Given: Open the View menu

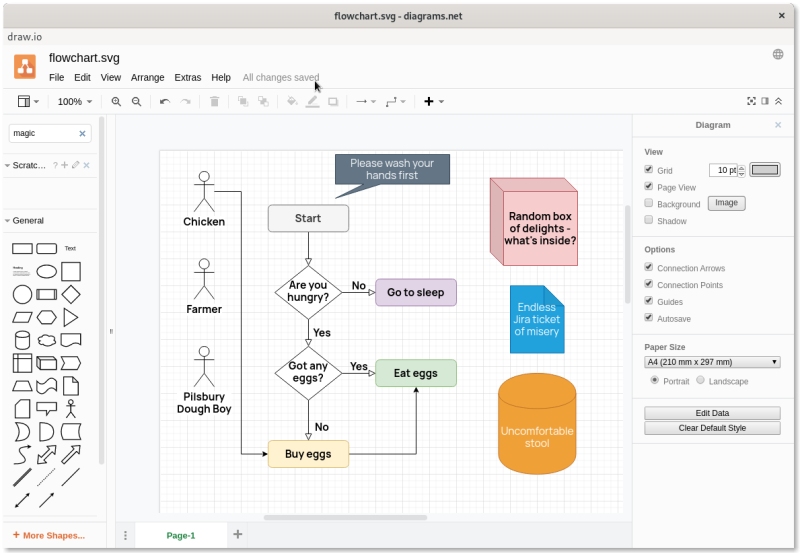Looking at the screenshot, I should point(111,78).
